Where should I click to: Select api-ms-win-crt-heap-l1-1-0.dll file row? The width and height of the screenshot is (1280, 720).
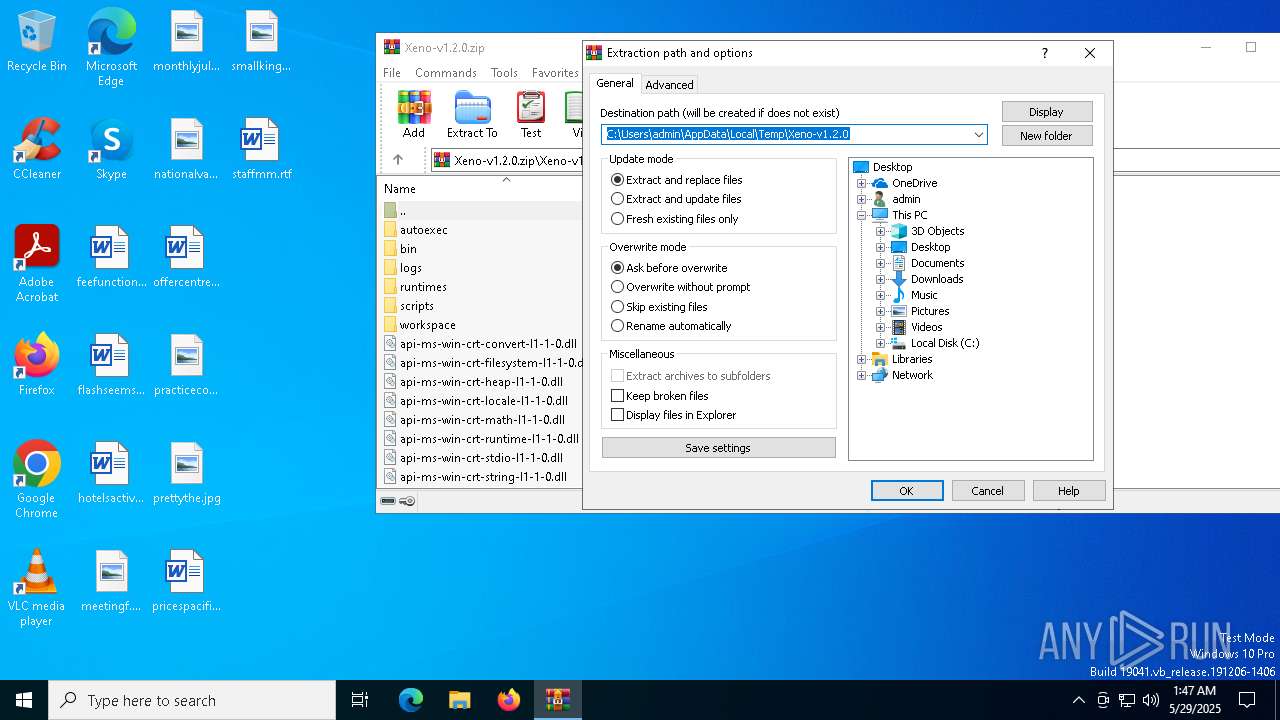coord(480,382)
